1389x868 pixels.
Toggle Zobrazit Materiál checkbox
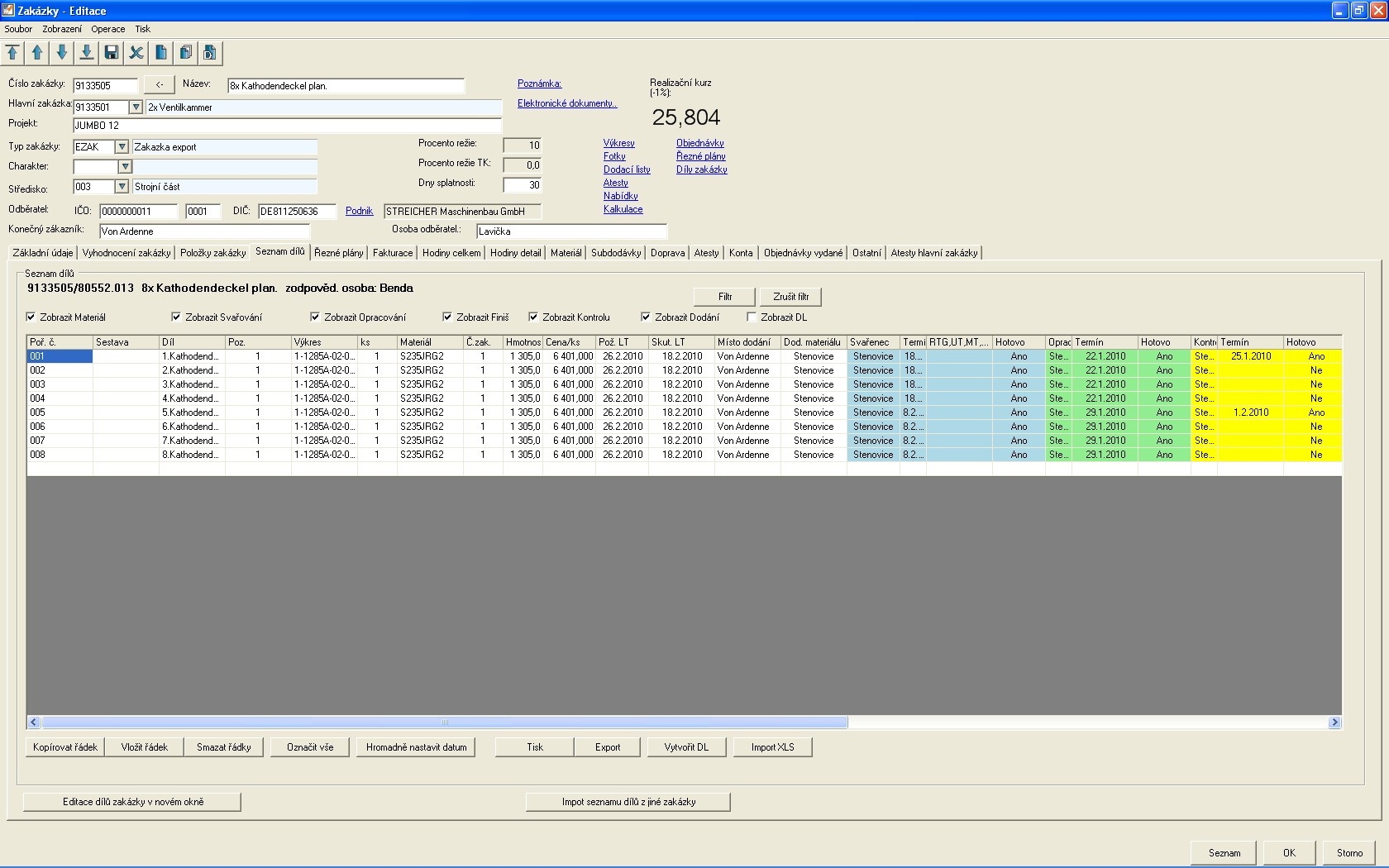[31, 317]
